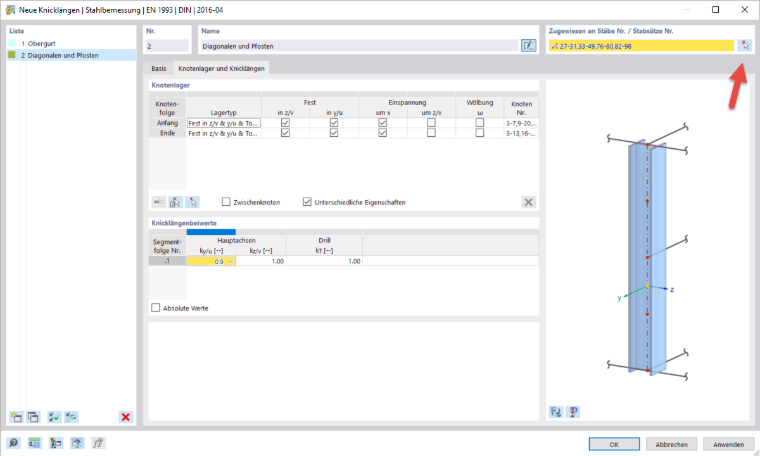The image size is (760, 456).
Task: Click the kT value cell 1.00
Action: tap(324, 261)
